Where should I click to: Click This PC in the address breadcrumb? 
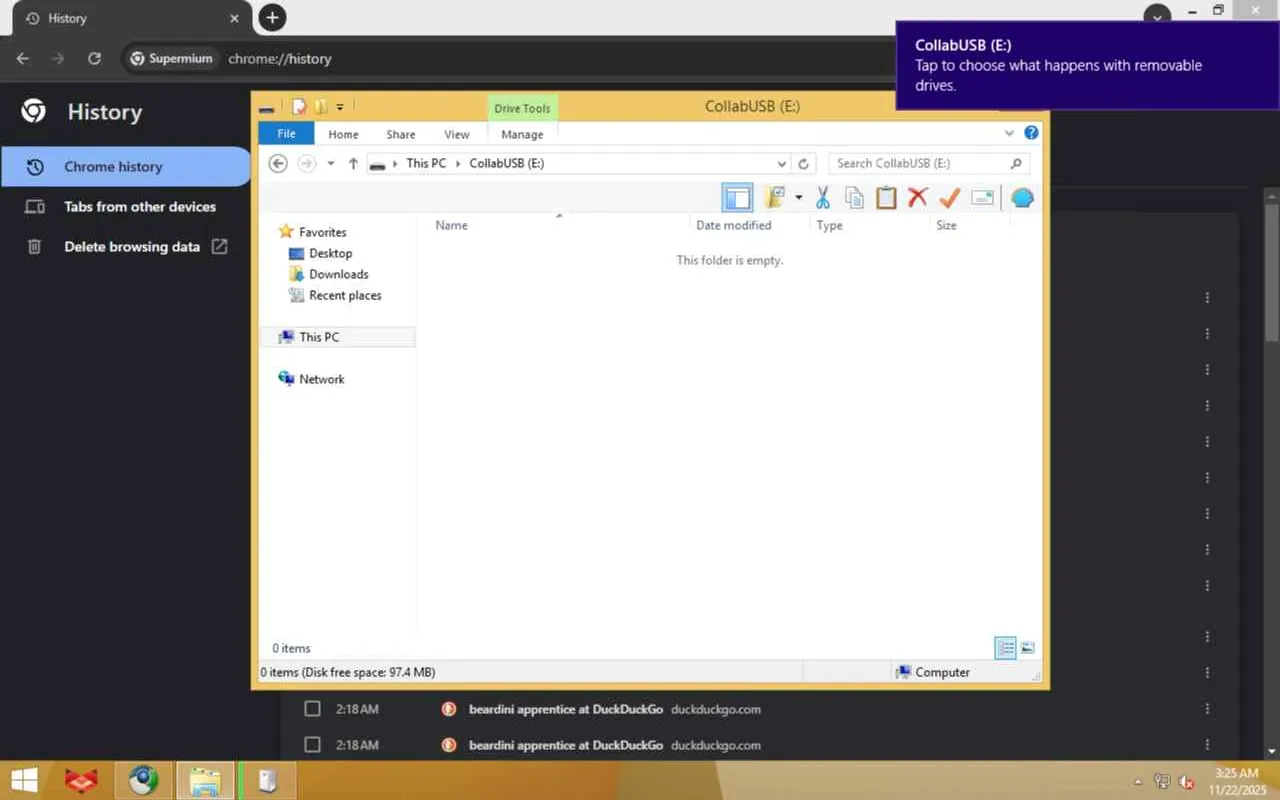[426, 163]
